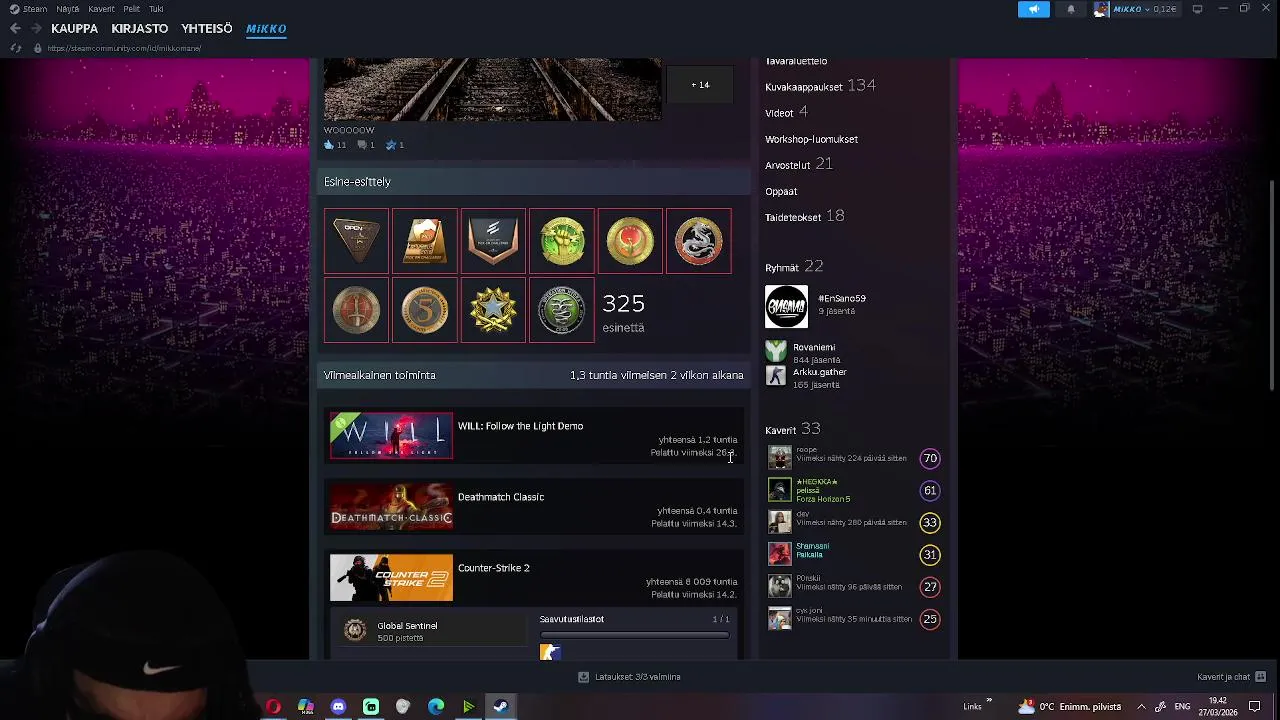Open Taideteokset 18 link
This screenshot has width=1280, height=720.
804,216
